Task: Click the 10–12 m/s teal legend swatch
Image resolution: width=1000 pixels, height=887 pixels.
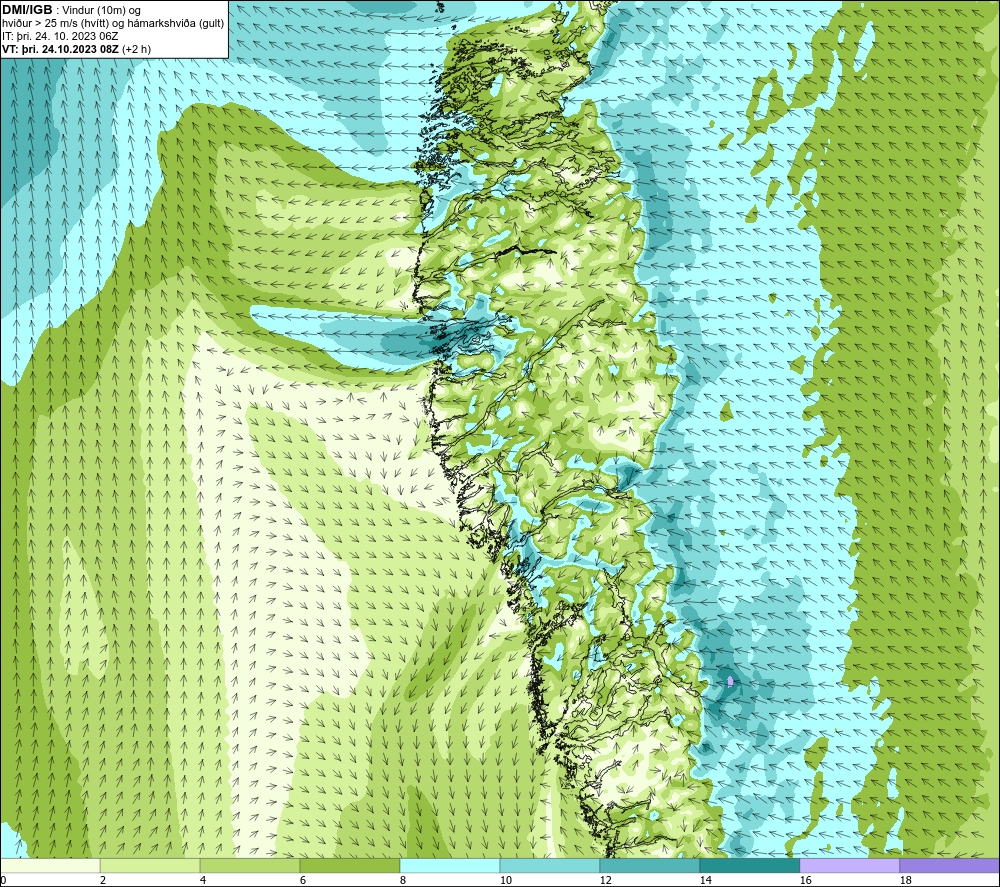Action: (550, 865)
